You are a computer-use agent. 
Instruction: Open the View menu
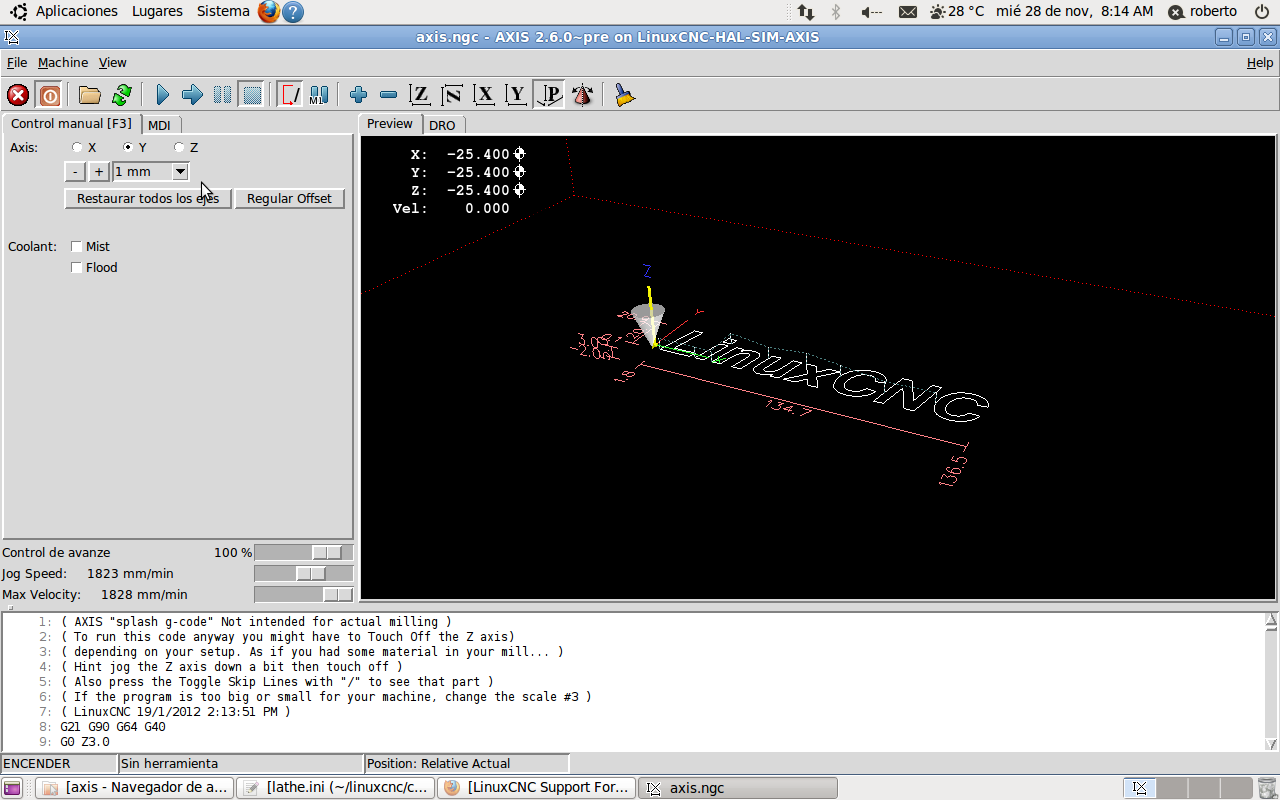(x=112, y=62)
